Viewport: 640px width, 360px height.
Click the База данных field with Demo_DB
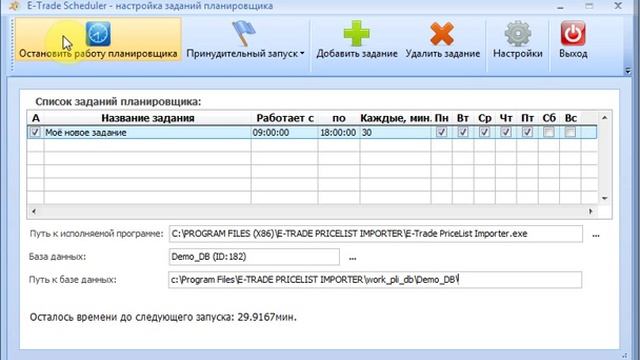pyautogui.click(x=254, y=257)
